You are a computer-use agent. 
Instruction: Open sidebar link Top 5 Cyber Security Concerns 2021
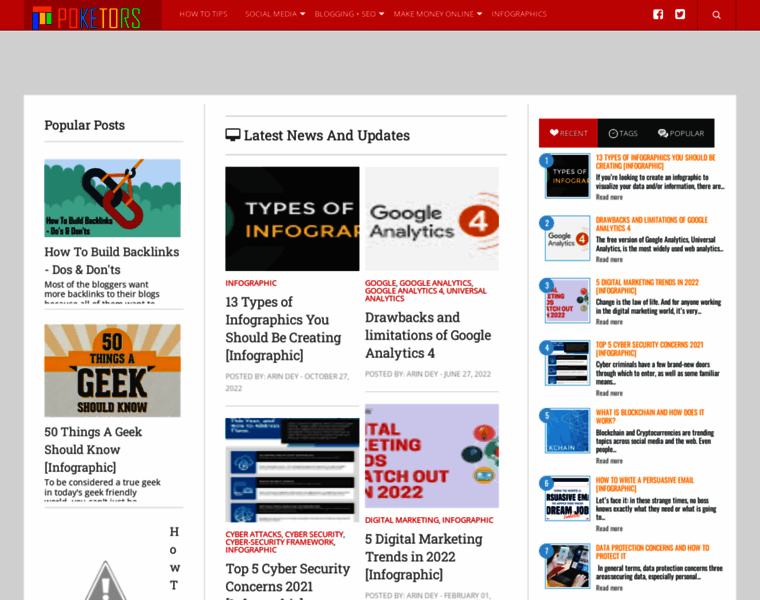point(649,349)
